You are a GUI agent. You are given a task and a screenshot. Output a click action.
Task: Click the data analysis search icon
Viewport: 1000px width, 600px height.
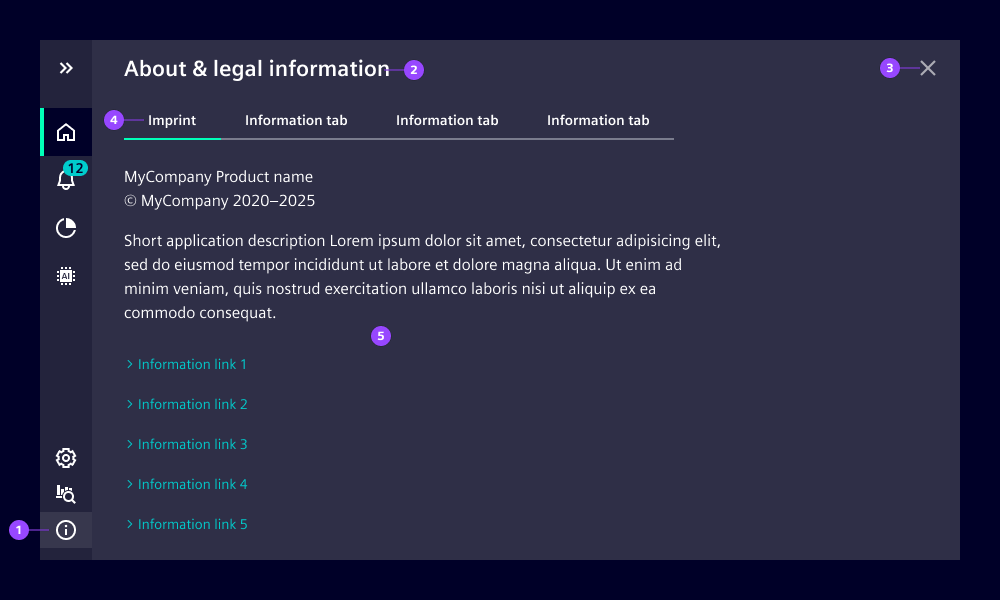[x=66, y=494]
